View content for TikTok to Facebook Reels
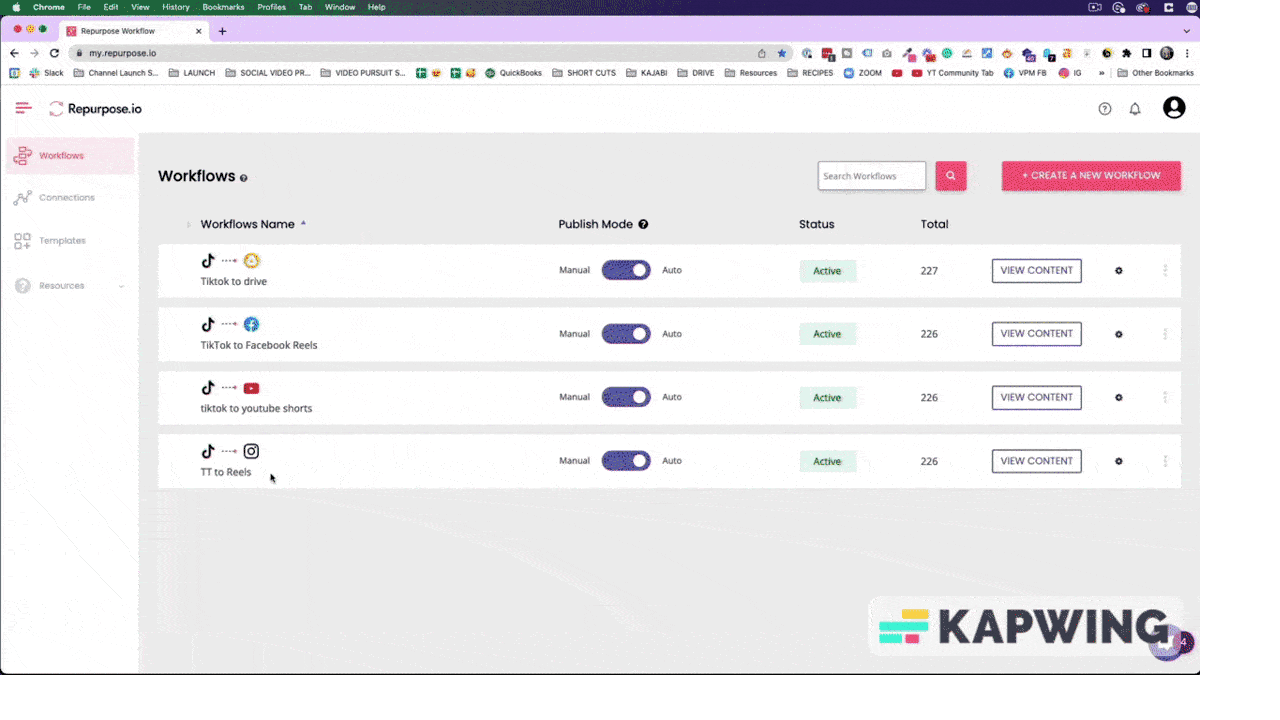 (1036, 334)
